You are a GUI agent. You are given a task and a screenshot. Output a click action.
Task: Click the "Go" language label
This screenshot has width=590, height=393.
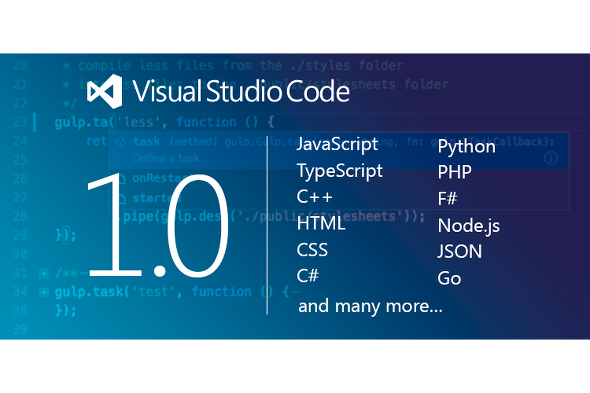tap(449, 279)
